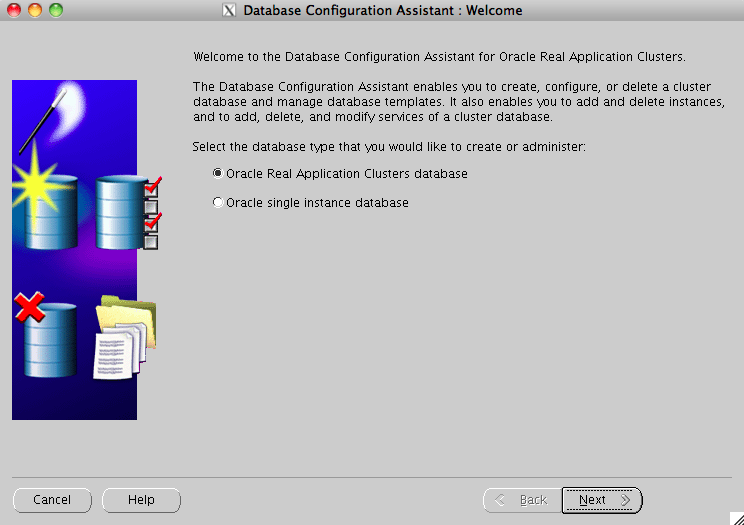Go to the Next wizard step

pos(602,500)
